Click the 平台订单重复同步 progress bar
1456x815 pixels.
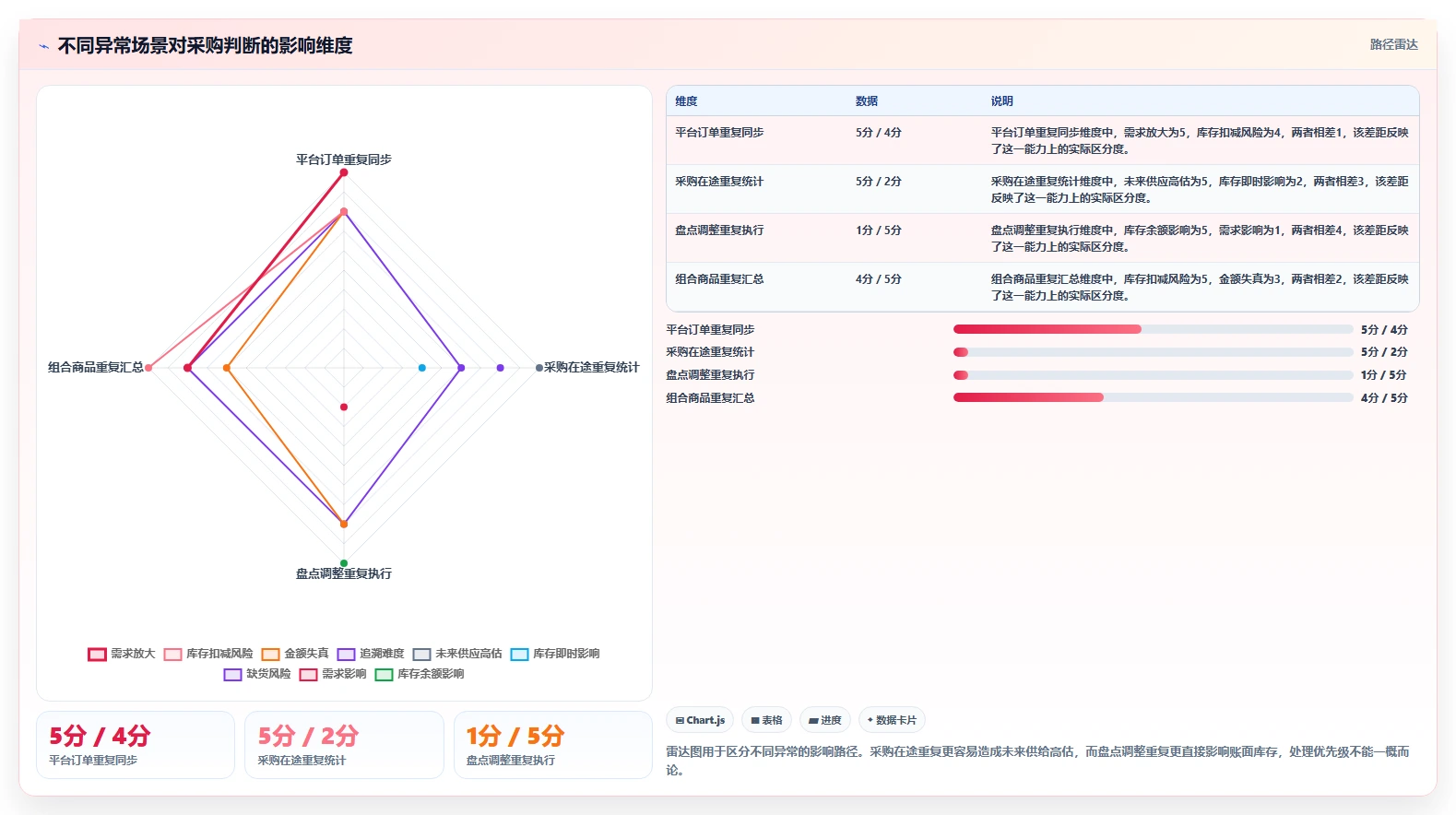pyautogui.click(x=1153, y=329)
